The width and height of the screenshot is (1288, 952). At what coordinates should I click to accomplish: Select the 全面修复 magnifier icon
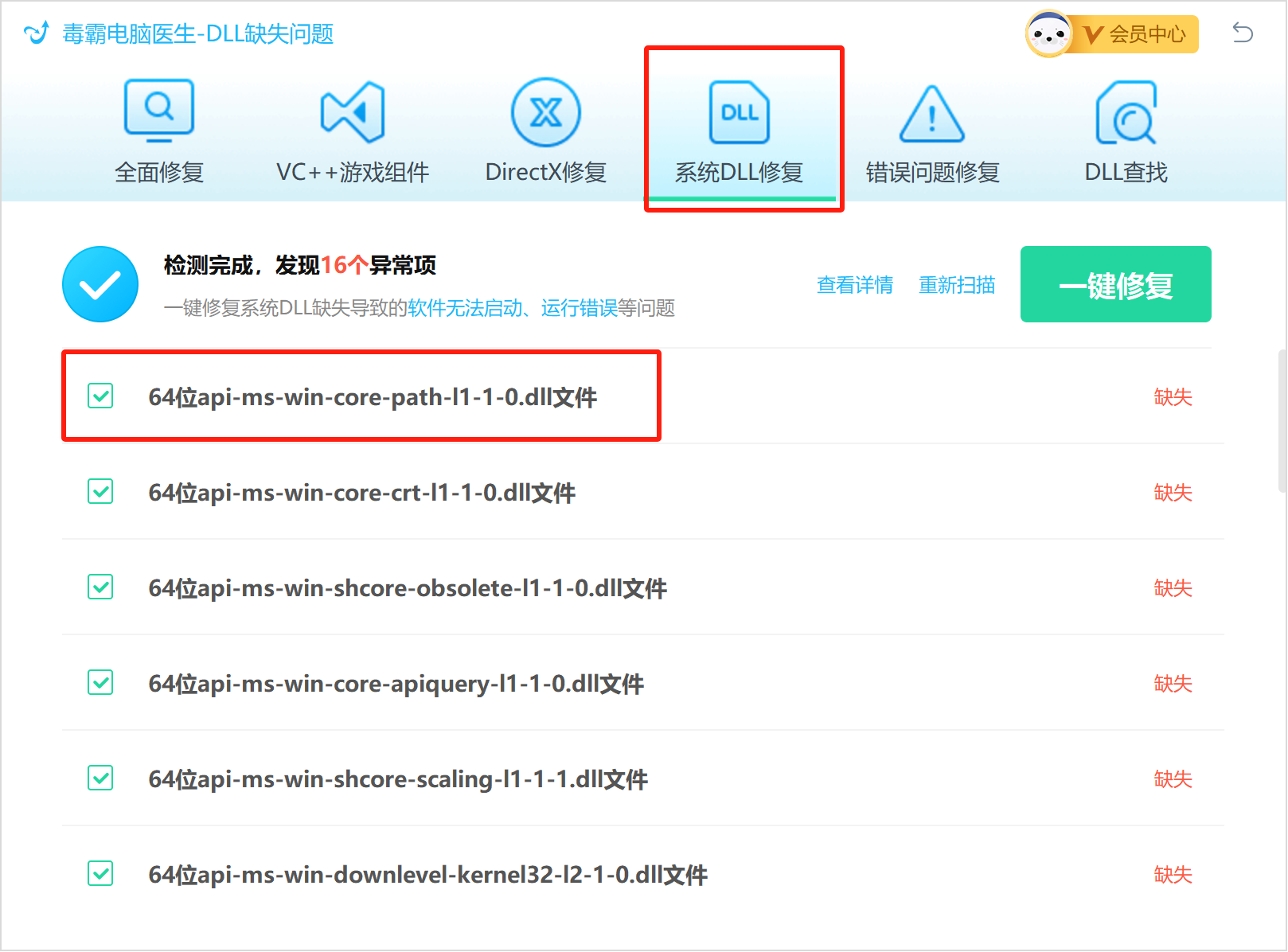point(158,109)
